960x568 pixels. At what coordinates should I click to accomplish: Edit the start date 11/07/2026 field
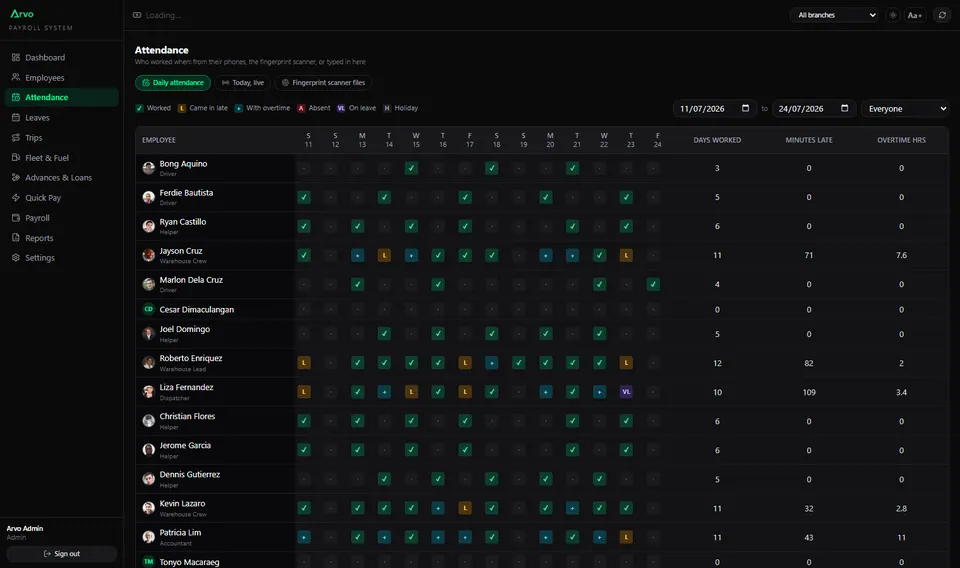[714, 108]
